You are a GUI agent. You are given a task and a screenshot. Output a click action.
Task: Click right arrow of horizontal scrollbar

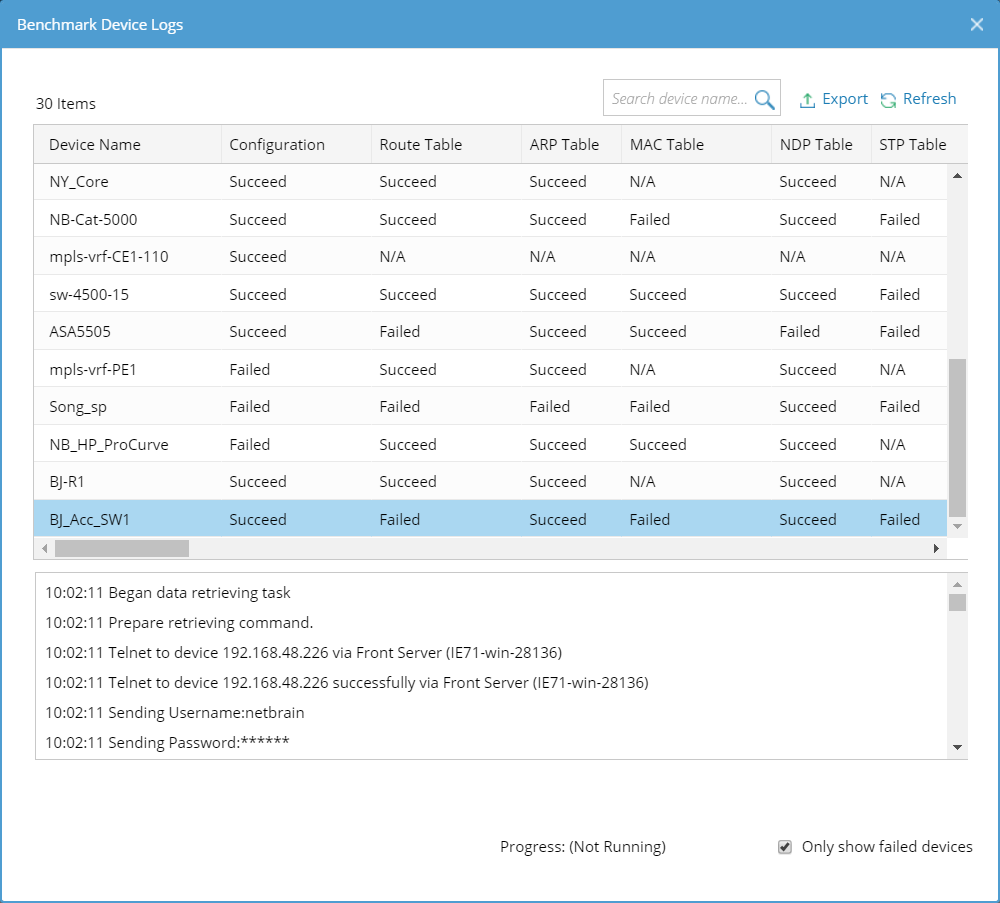(937, 548)
